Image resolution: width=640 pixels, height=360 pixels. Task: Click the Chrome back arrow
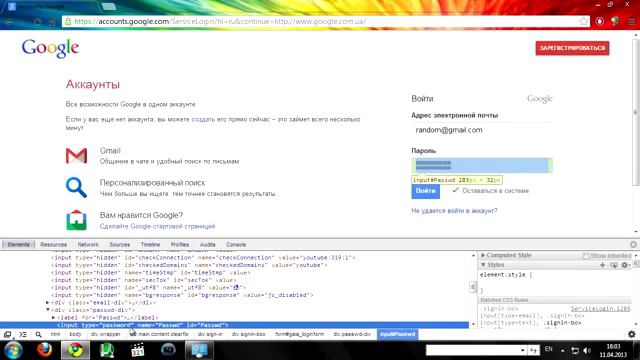[x=9, y=22]
